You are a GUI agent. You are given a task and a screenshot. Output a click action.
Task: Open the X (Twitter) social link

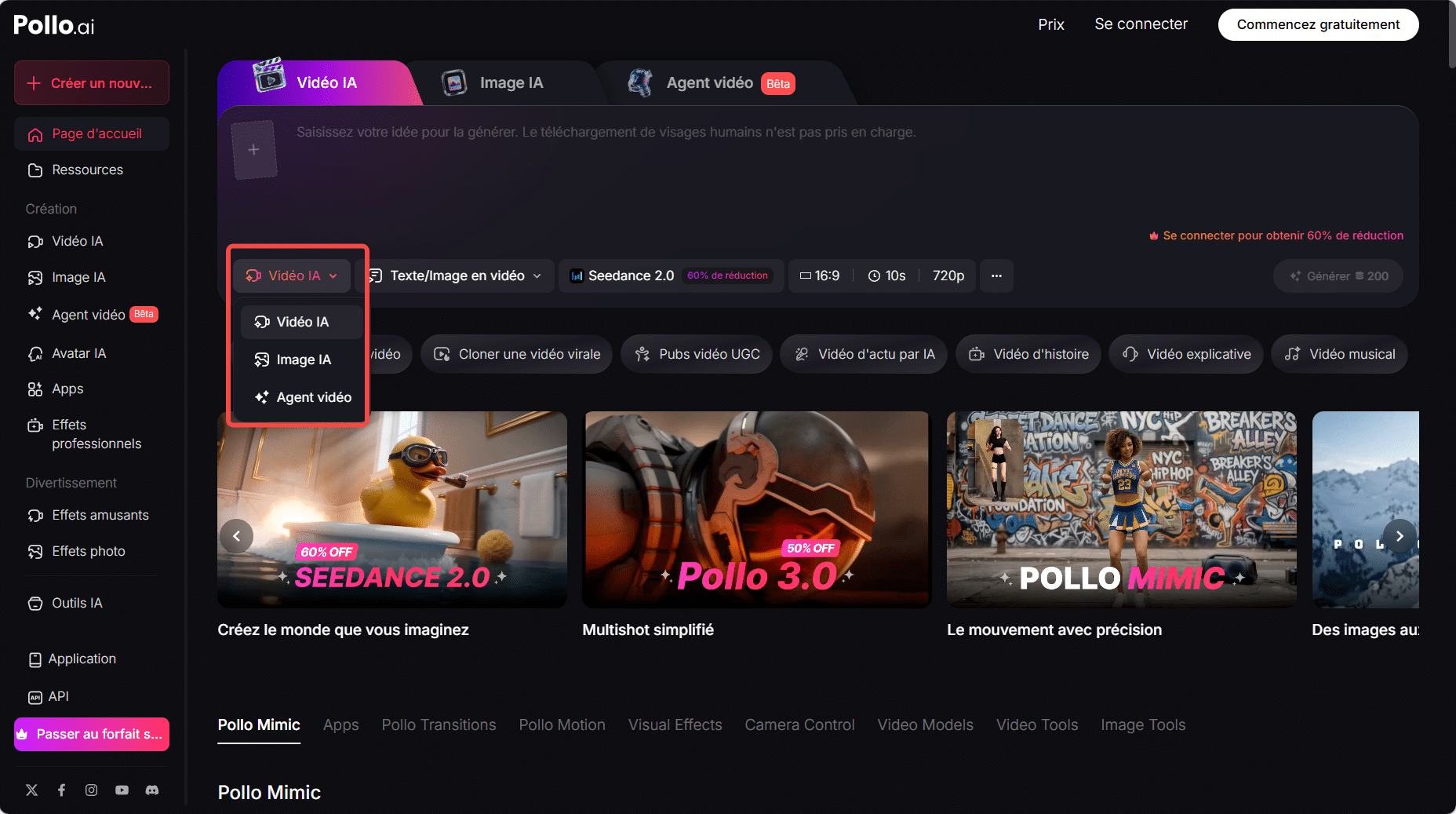[31, 790]
